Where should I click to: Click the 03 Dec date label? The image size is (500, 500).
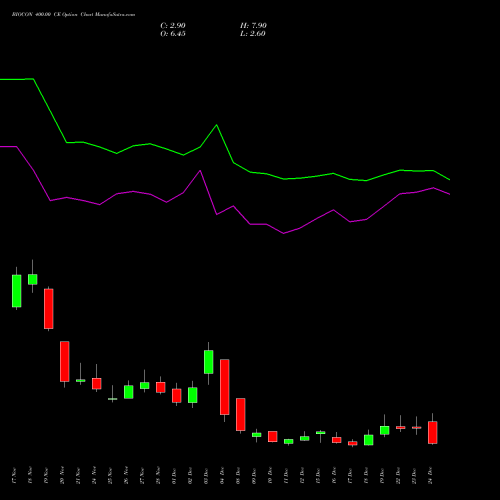click(206, 476)
